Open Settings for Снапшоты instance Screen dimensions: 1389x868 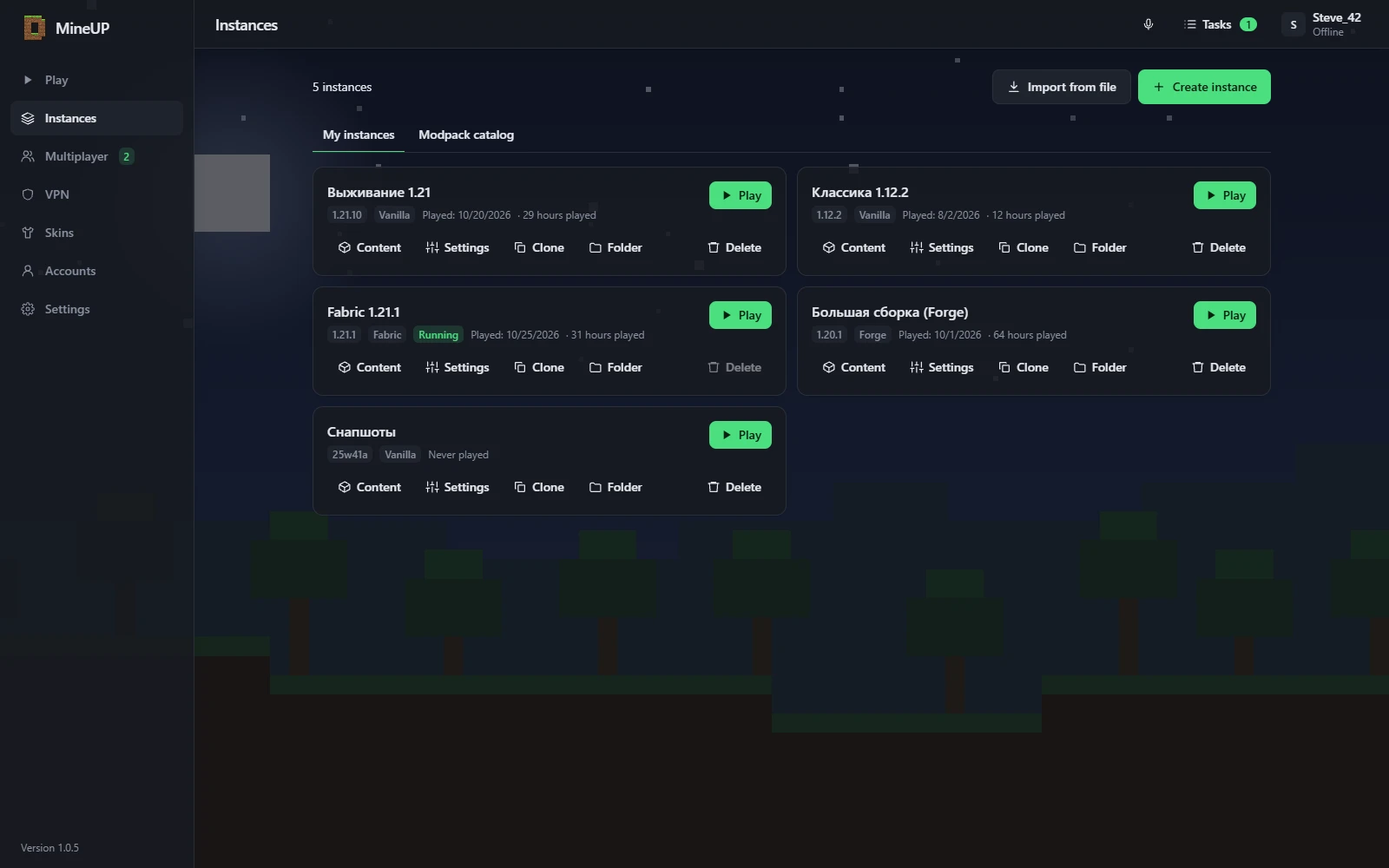coord(458,487)
